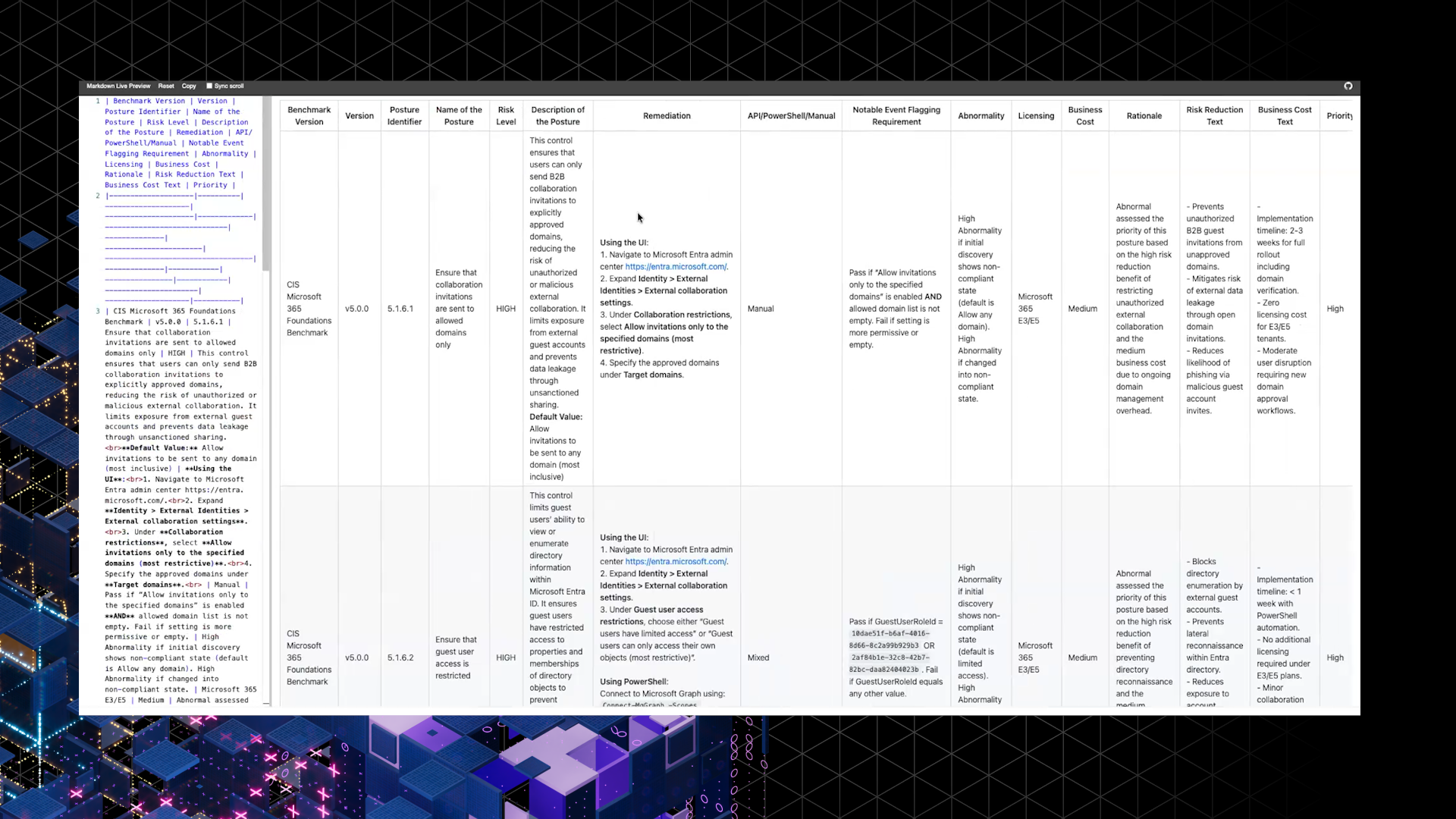The height and width of the screenshot is (819, 1456).
Task: Click the Copy button
Action: point(189,86)
